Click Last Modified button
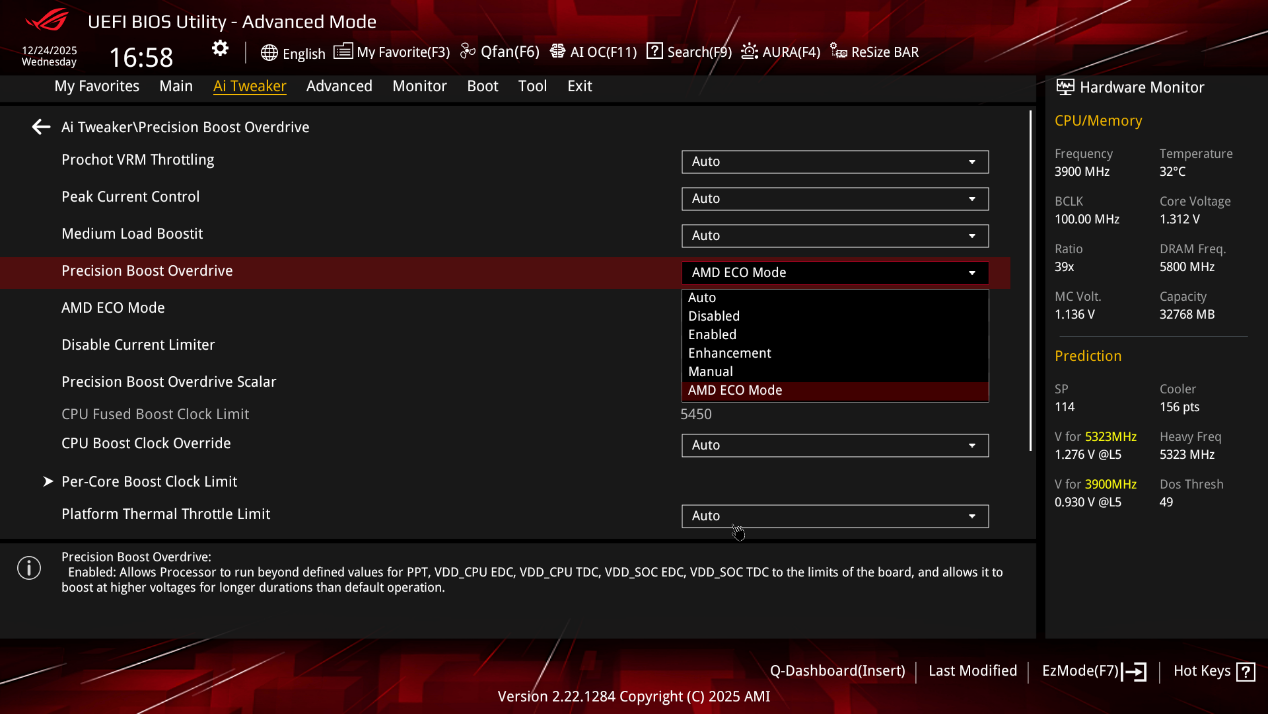Viewport: 1268px width, 714px height. [x=973, y=671]
